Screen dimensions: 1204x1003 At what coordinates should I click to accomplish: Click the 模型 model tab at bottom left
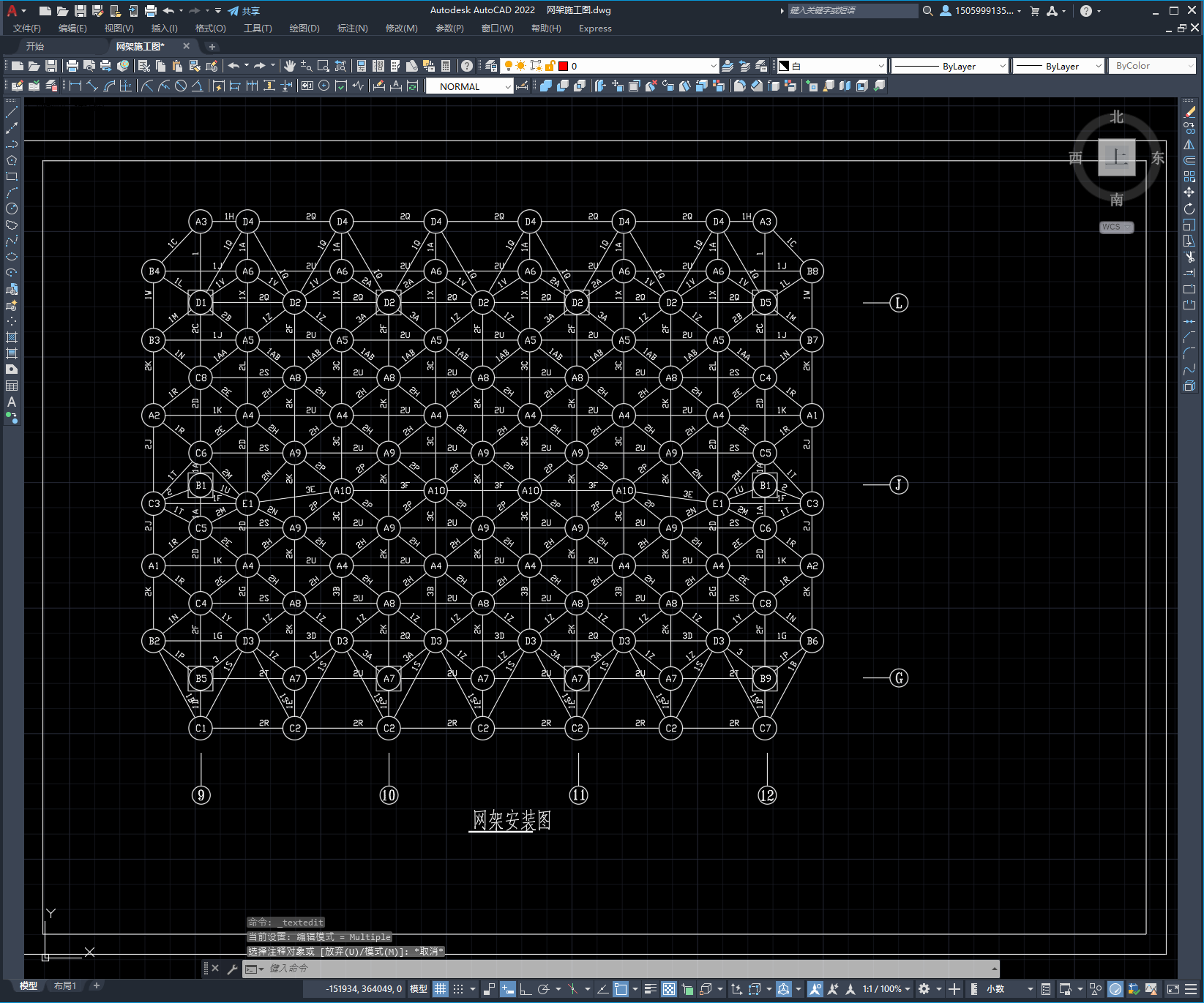click(x=28, y=986)
